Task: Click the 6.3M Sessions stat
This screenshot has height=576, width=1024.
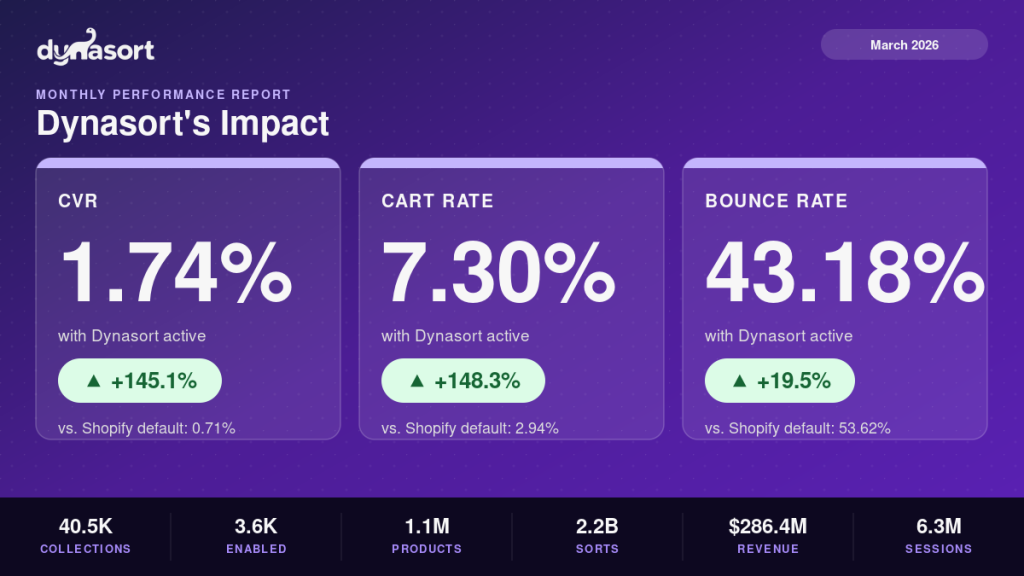Action: [x=939, y=536]
